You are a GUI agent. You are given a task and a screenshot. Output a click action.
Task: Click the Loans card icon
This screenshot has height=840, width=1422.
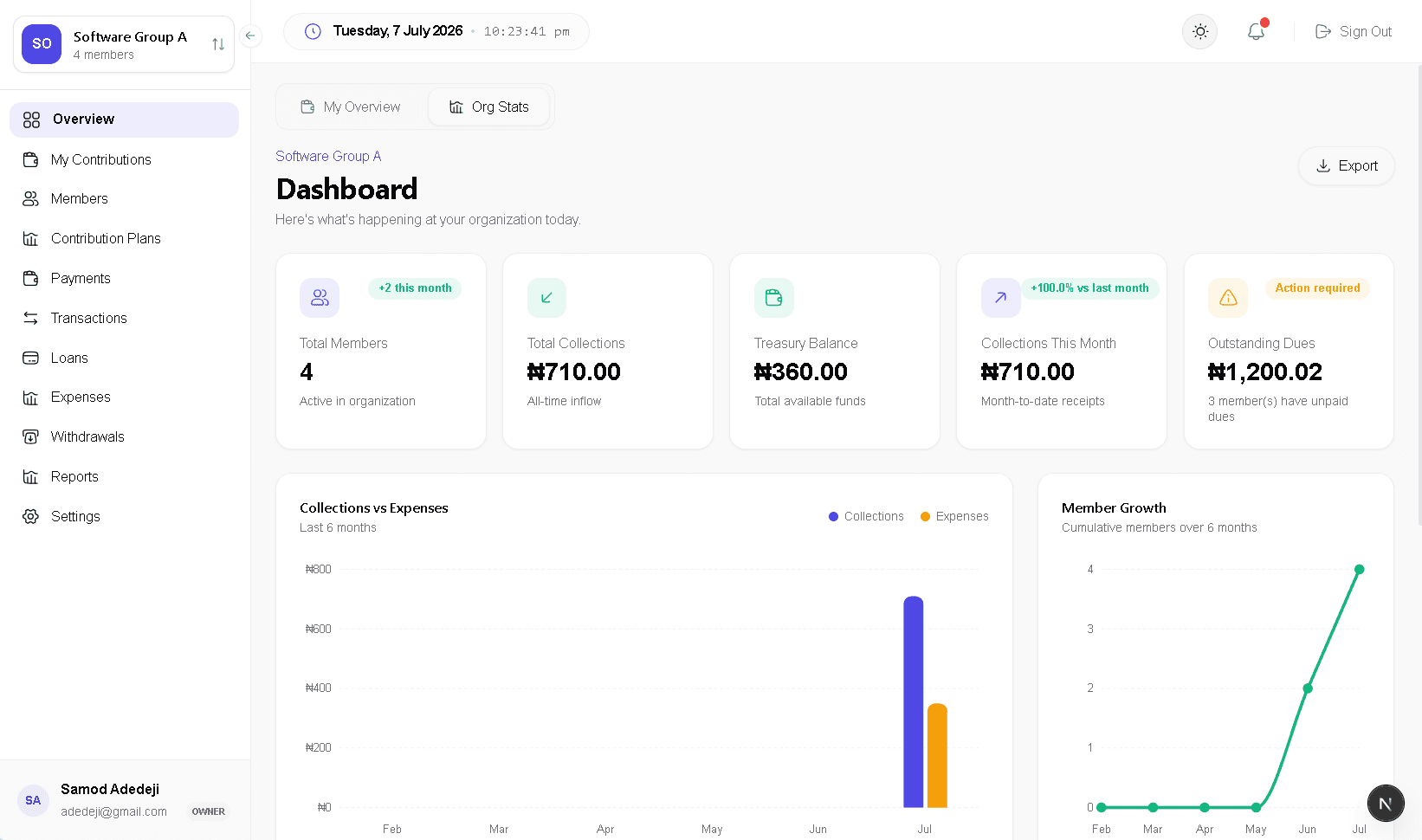[x=30, y=358]
